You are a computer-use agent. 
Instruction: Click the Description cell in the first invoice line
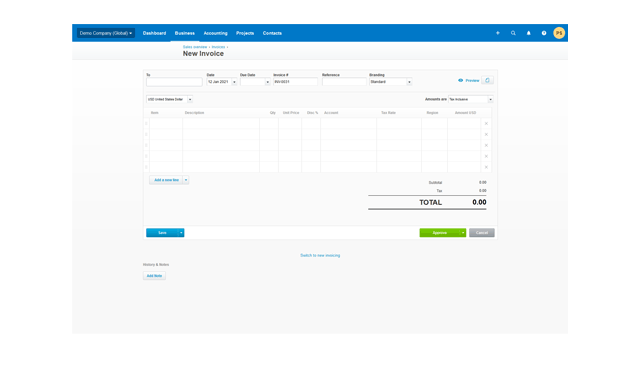click(x=221, y=123)
